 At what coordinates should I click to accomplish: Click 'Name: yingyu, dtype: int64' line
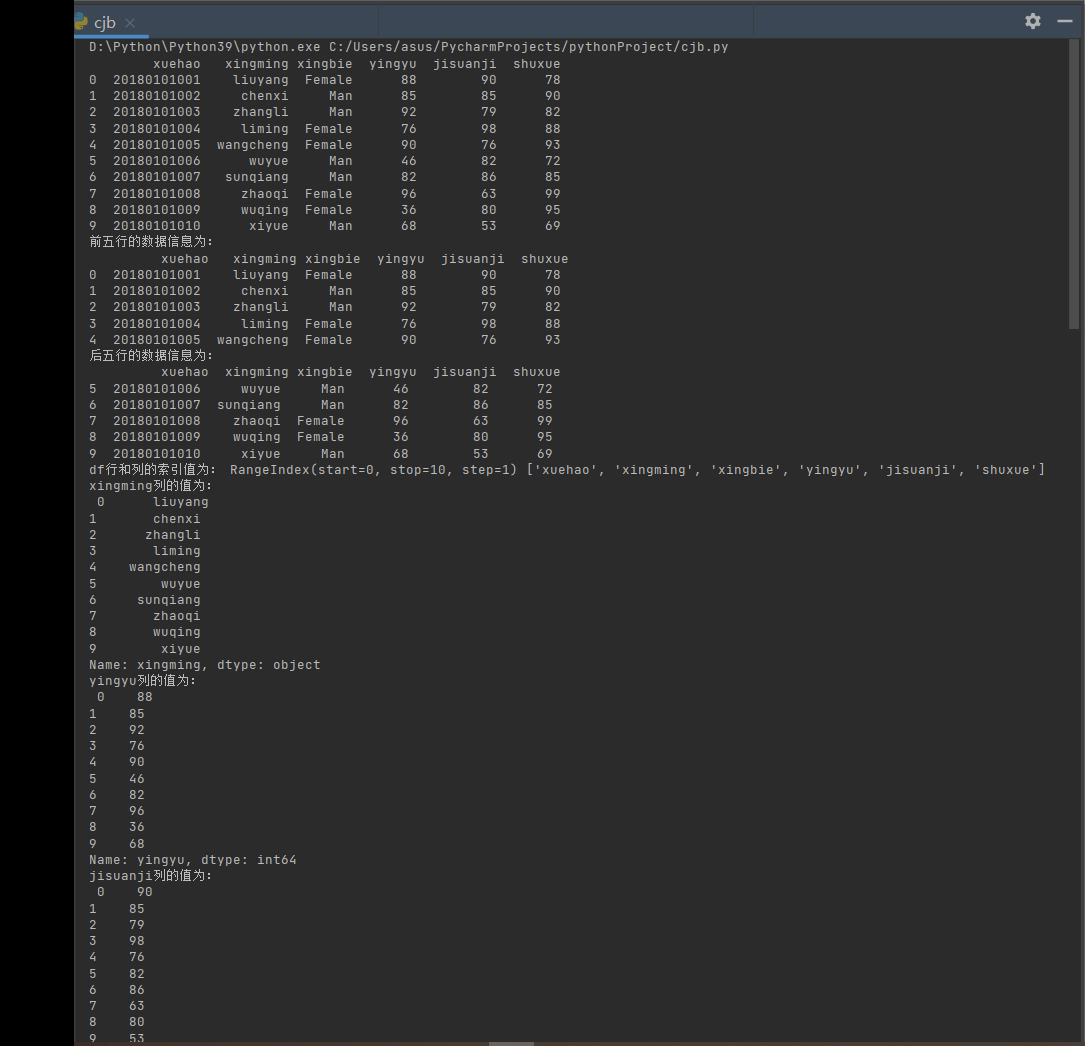(x=192, y=860)
